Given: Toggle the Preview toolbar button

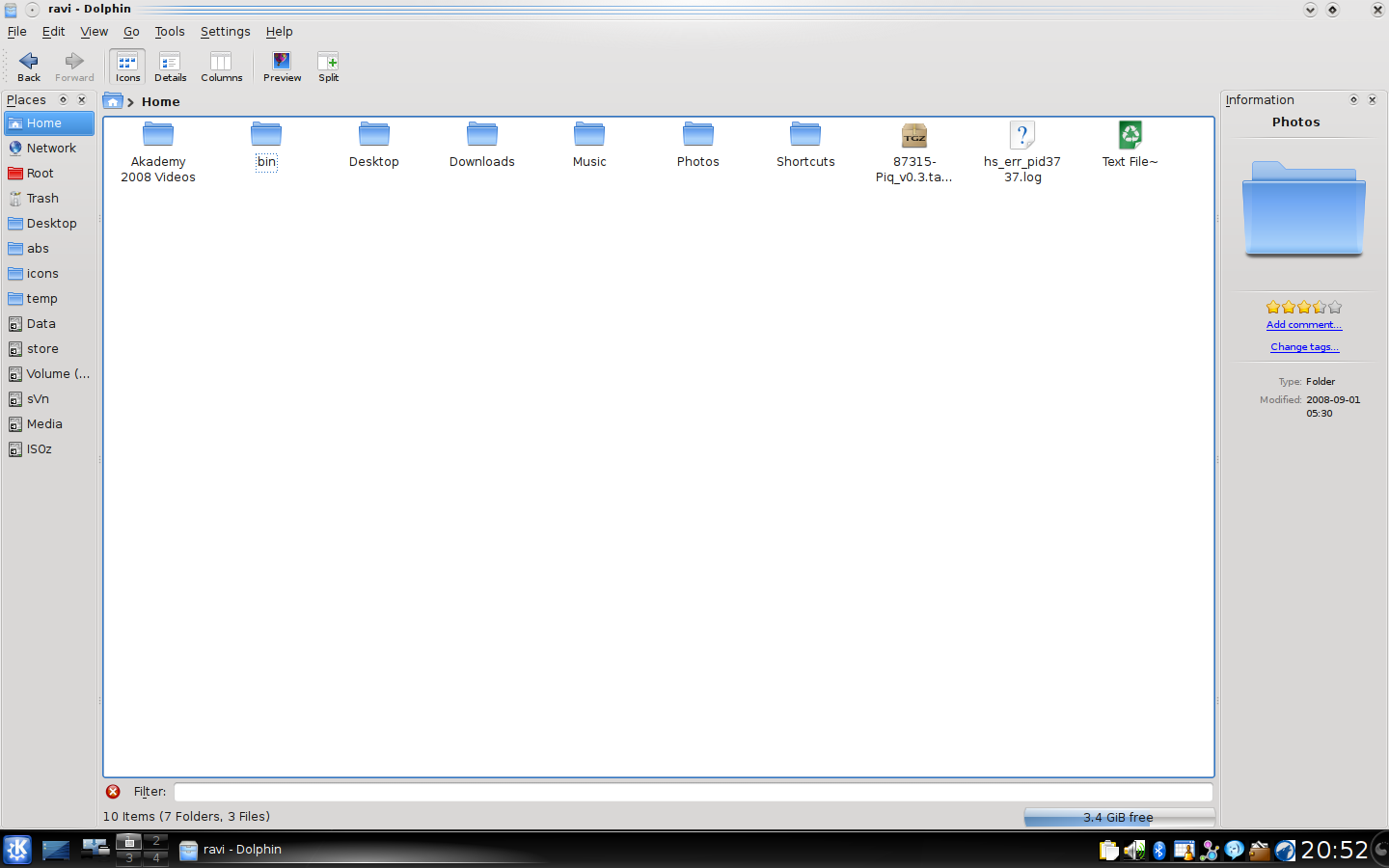Looking at the screenshot, I should coord(282,67).
